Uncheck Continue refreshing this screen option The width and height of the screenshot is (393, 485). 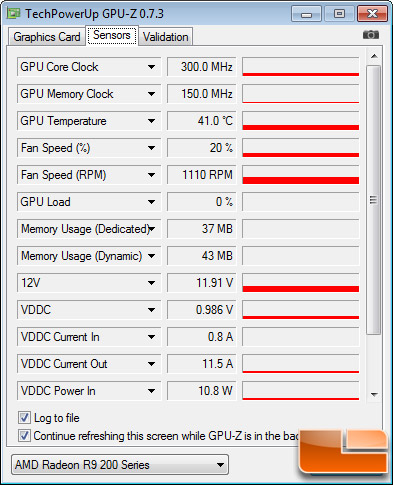[24, 436]
